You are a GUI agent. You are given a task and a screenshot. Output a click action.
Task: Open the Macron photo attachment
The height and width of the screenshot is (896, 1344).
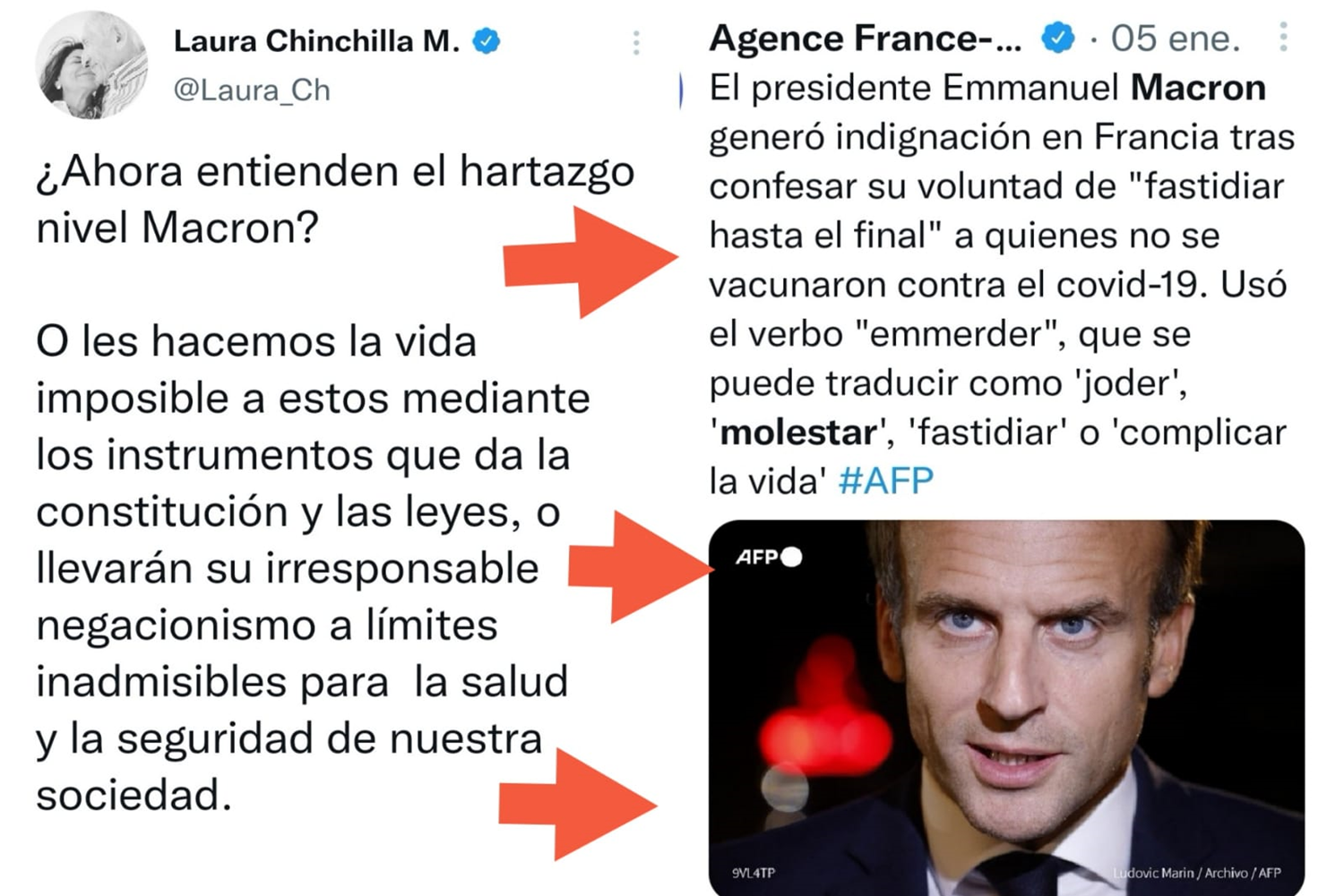(1006, 707)
